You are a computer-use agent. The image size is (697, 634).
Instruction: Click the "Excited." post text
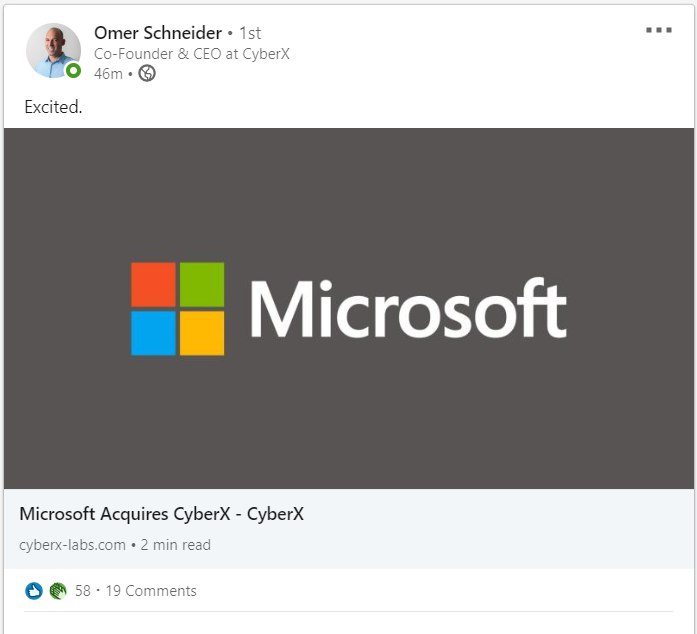[53, 107]
